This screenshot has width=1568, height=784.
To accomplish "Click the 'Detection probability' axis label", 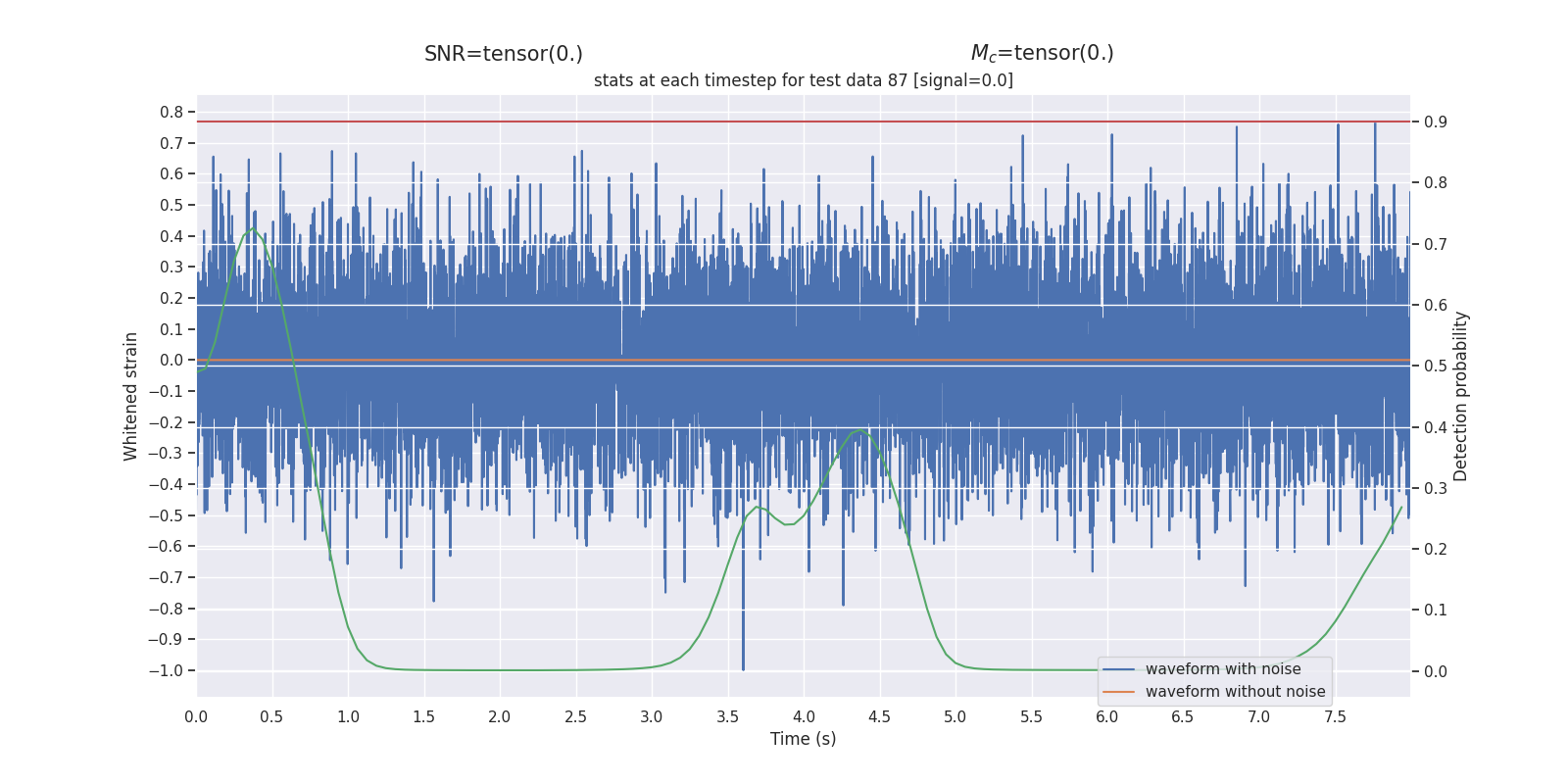I will tap(1461, 396).
